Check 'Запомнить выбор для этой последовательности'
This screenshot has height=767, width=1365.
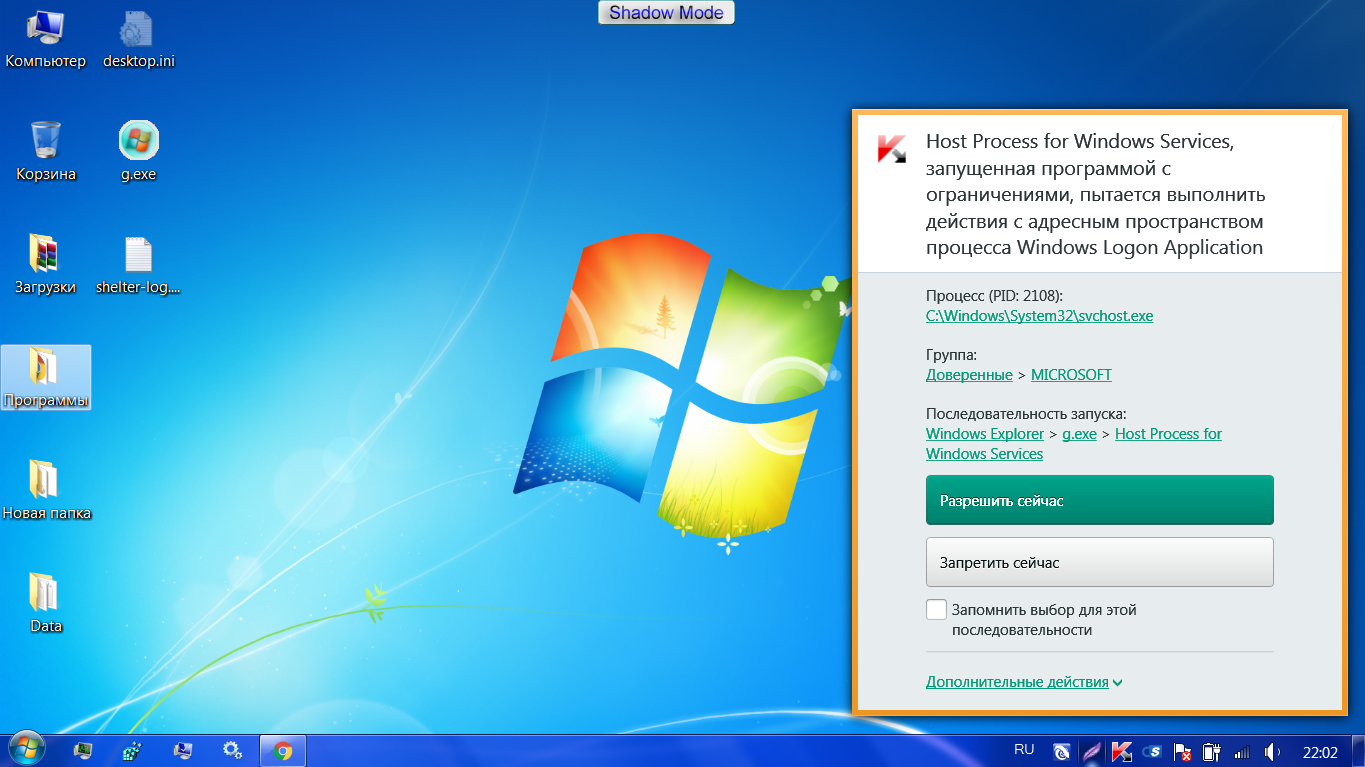(936, 610)
